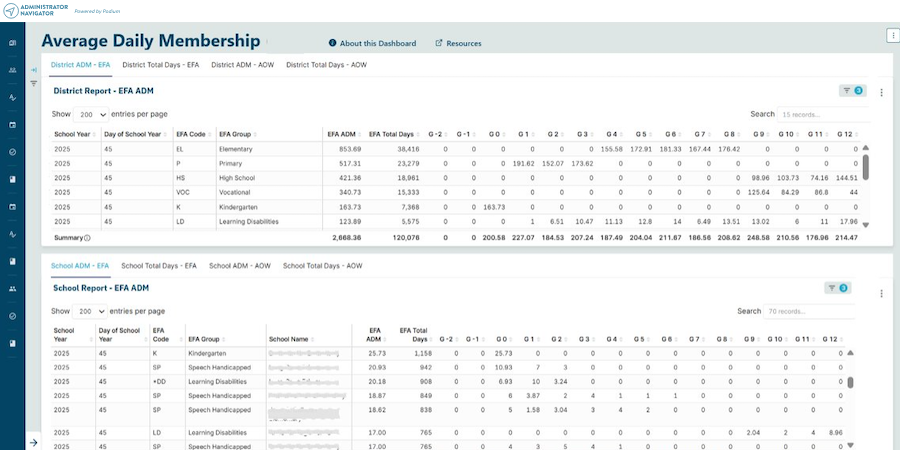Click District table scrollbar up arrow
The image size is (900, 450).
click(866, 148)
